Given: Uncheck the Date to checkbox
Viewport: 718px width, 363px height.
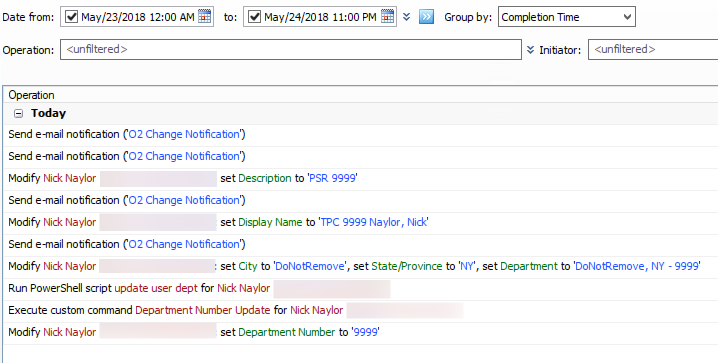Looking at the screenshot, I should (x=254, y=17).
